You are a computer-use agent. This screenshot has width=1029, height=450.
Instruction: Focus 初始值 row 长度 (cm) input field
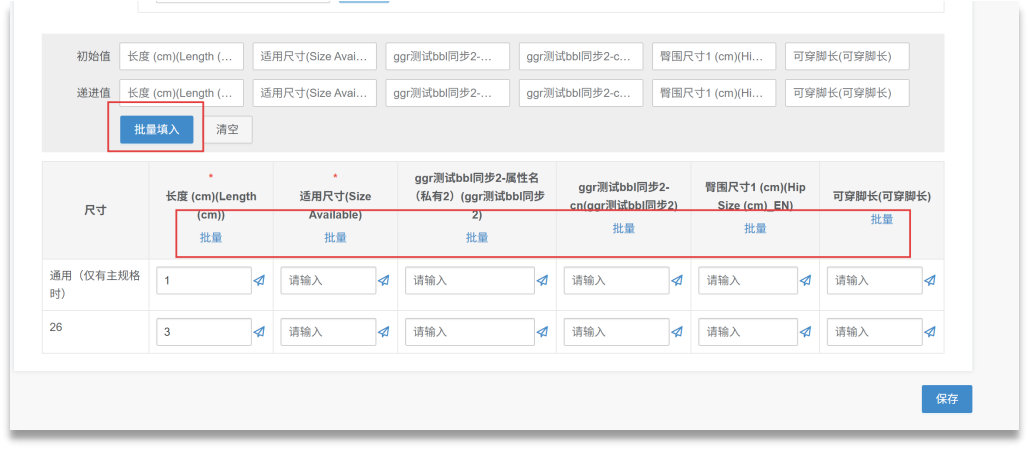[181, 57]
